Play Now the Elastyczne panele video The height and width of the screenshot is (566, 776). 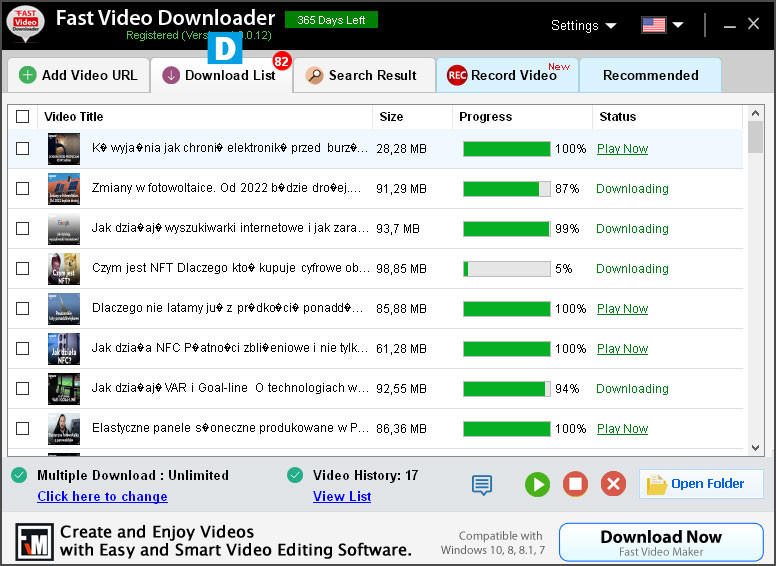[x=622, y=429]
